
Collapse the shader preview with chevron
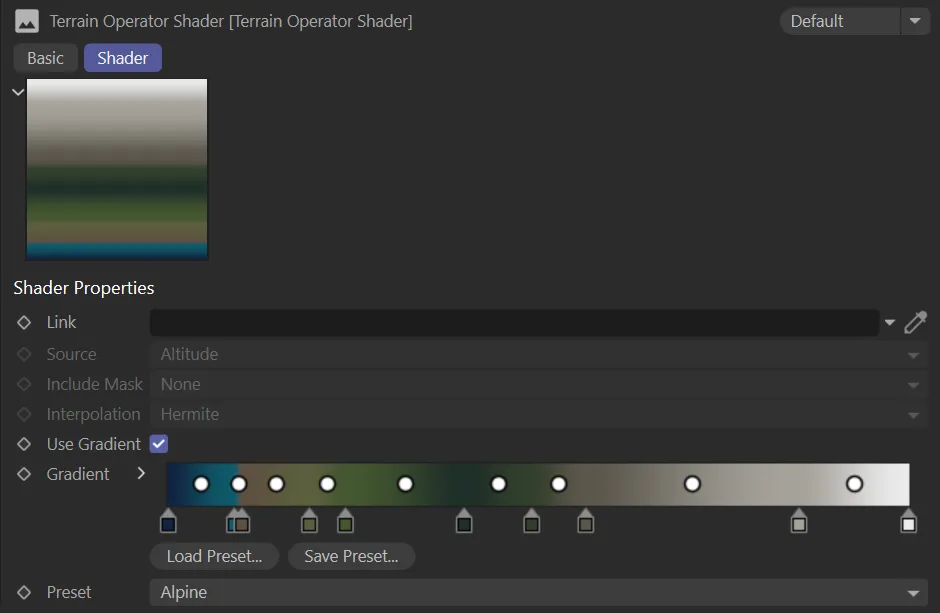[18, 92]
